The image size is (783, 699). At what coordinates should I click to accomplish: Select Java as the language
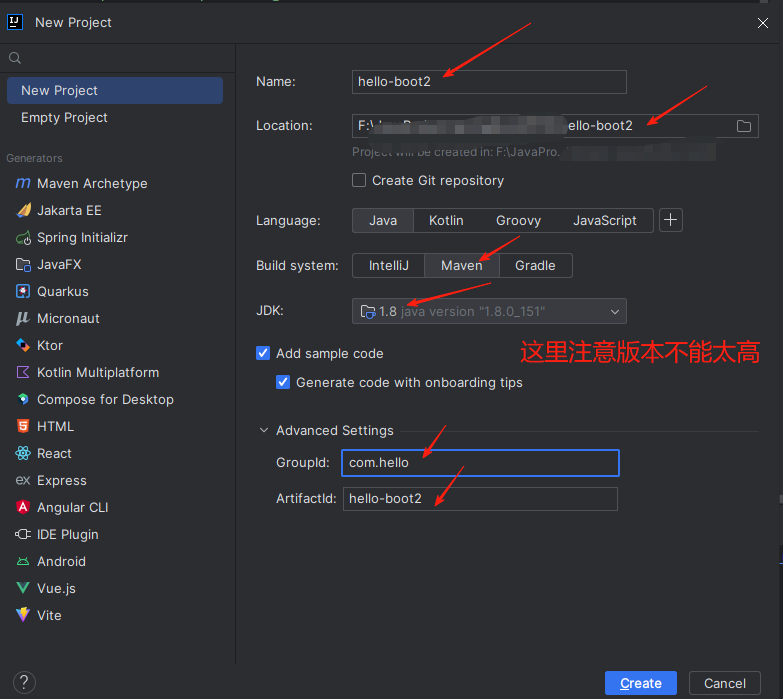383,221
